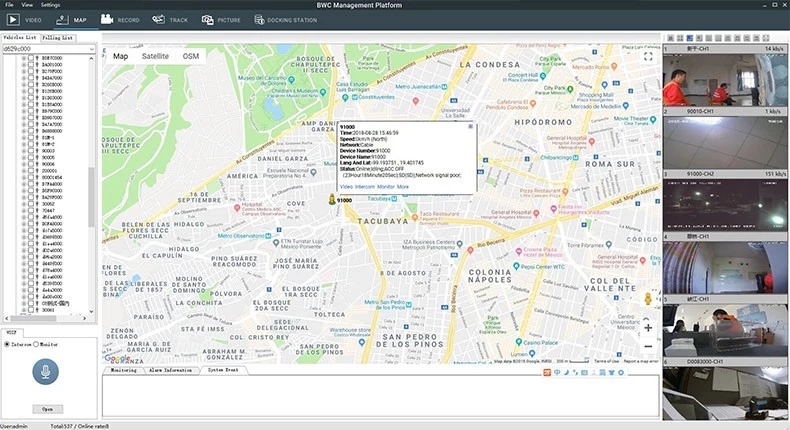The width and height of the screenshot is (790, 430).
Task: Select the single-view video layout icon
Action: click(670, 38)
